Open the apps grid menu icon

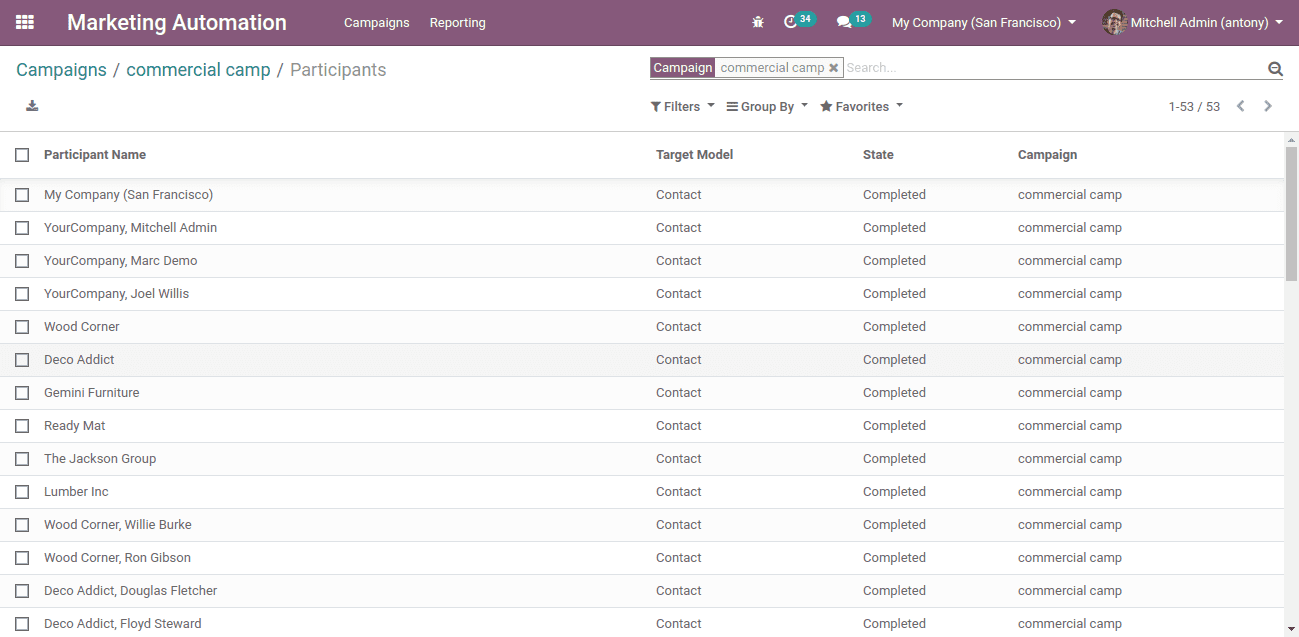25,22
